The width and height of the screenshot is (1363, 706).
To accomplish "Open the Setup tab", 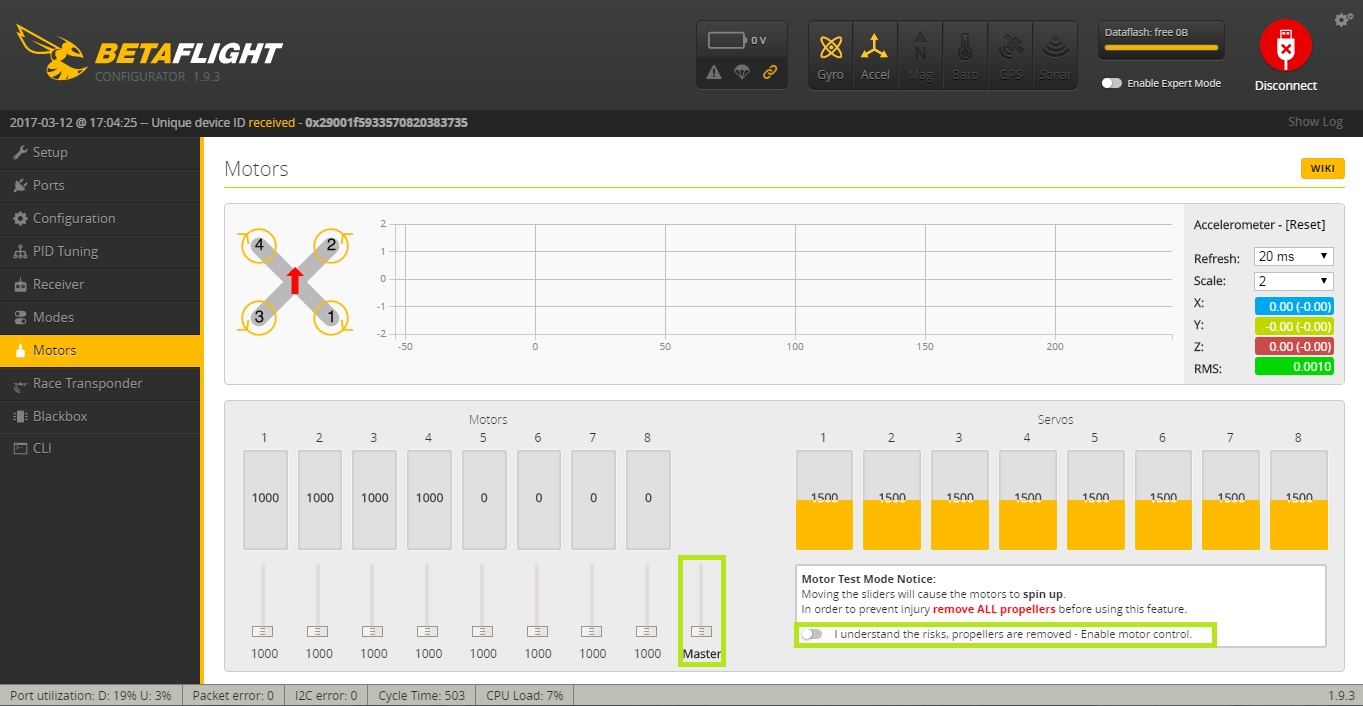I will (x=100, y=153).
